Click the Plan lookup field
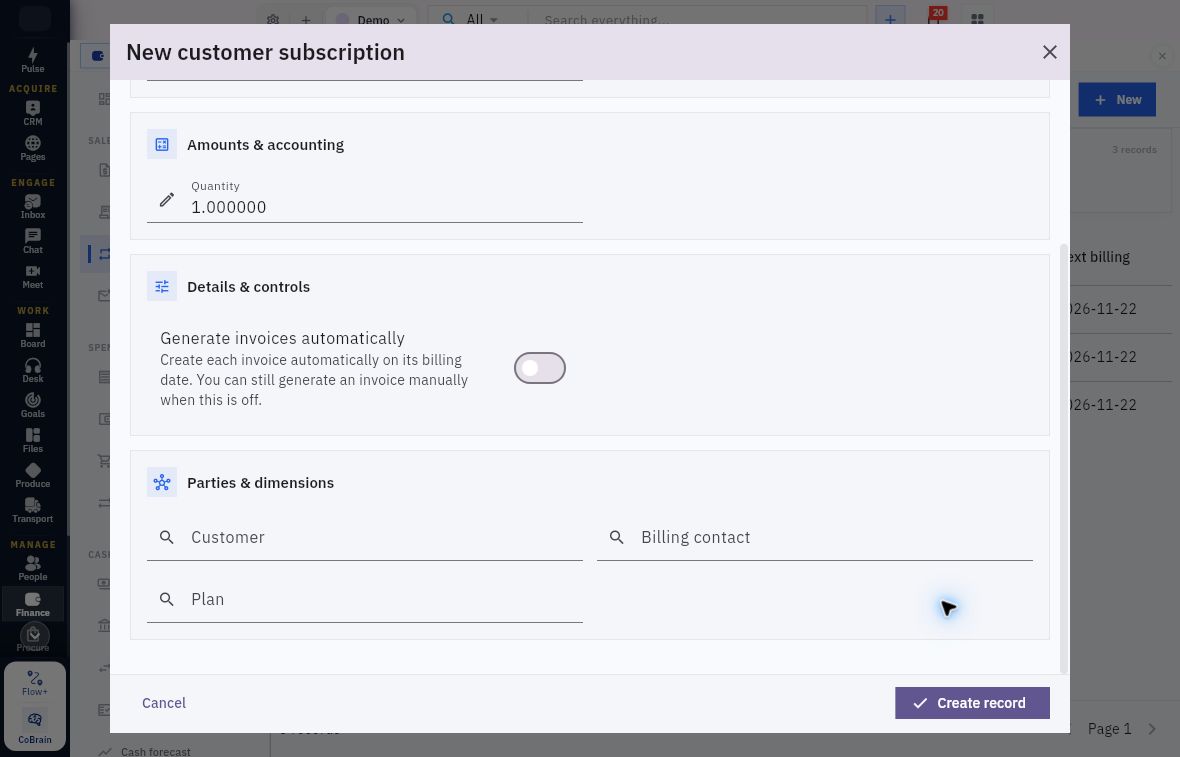 click(365, 599)
